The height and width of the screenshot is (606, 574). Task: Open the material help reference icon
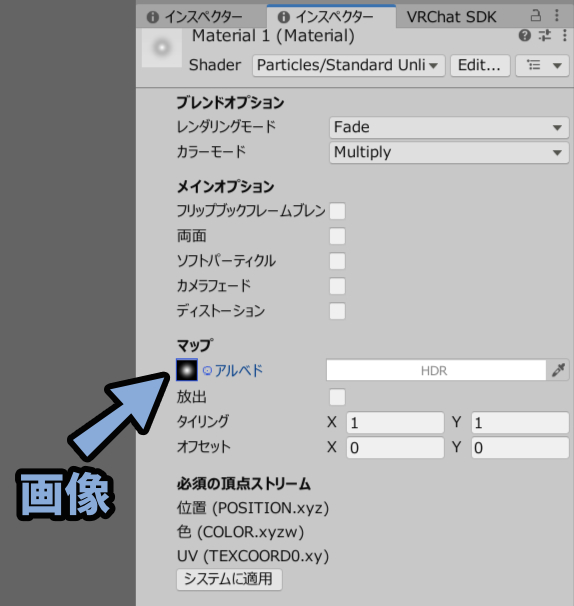525,36
